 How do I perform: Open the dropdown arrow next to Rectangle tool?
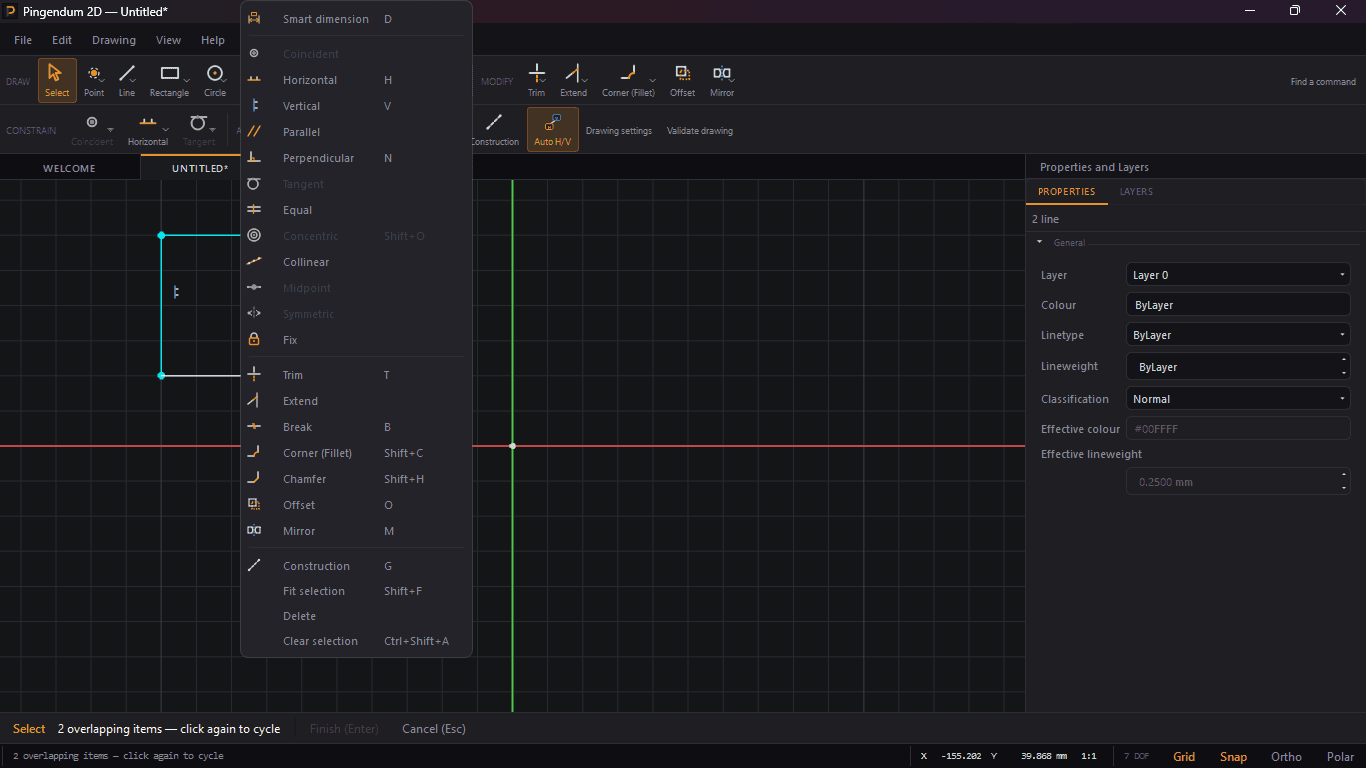[186, 81]
